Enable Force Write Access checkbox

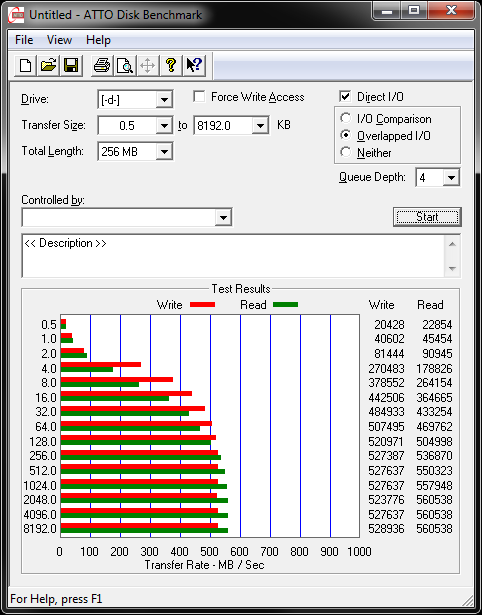(199, 96)
